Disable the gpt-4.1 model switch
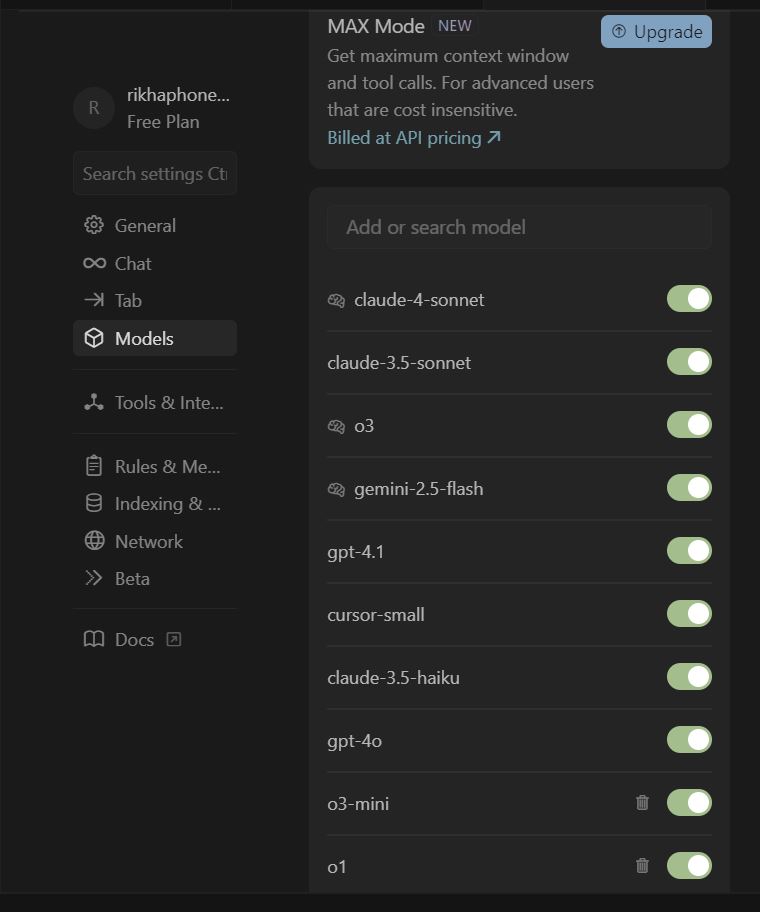This screenshot has height=912, width=760. click(x=689, y=551)
